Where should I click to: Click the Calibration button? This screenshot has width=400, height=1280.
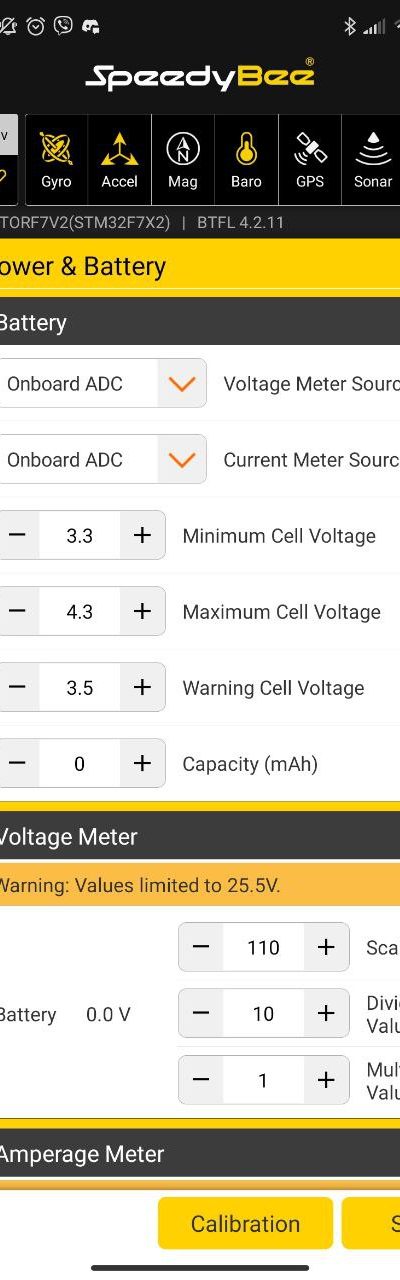(245, 1223)
